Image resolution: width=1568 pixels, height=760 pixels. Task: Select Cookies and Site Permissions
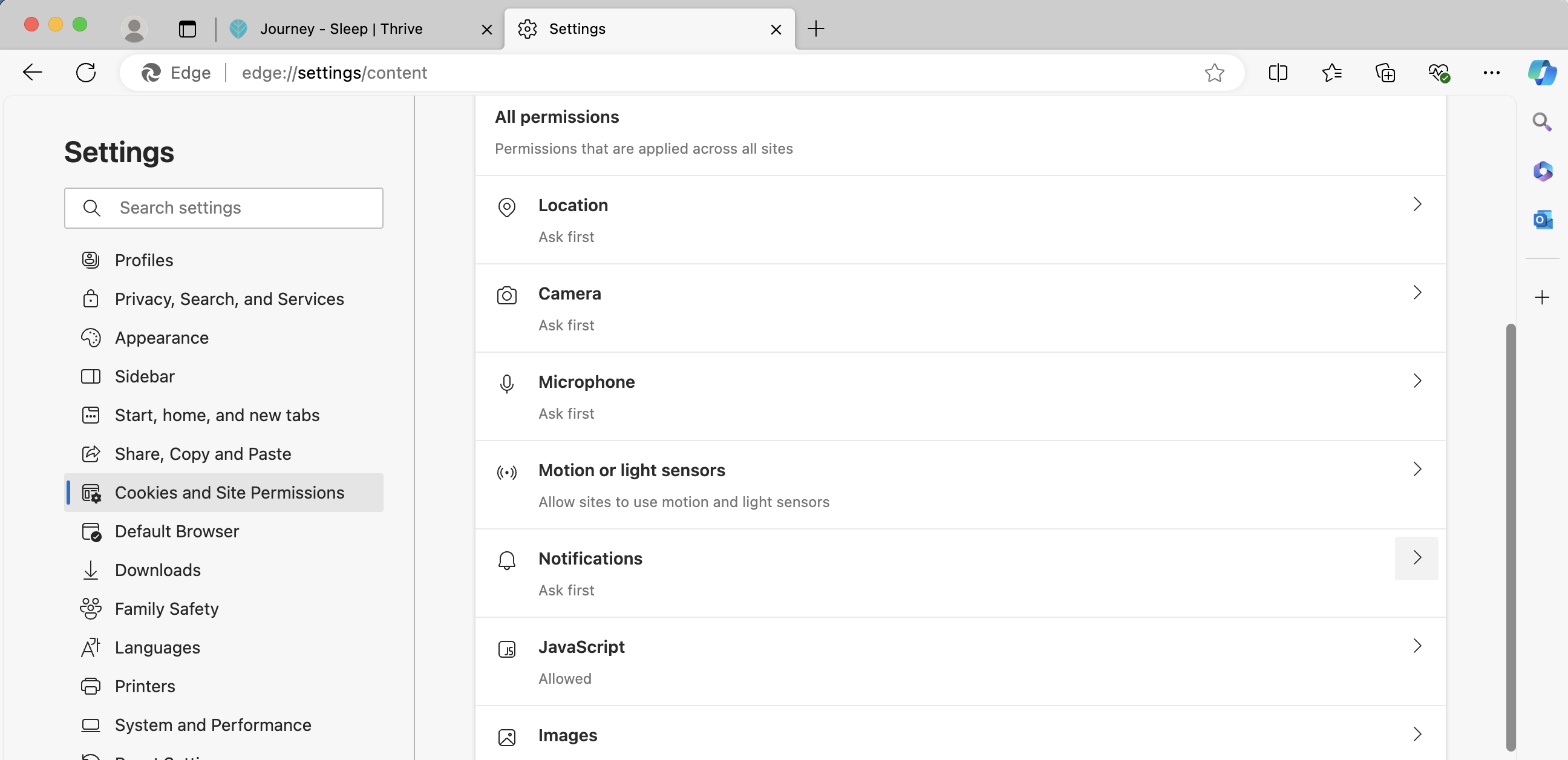223,492
